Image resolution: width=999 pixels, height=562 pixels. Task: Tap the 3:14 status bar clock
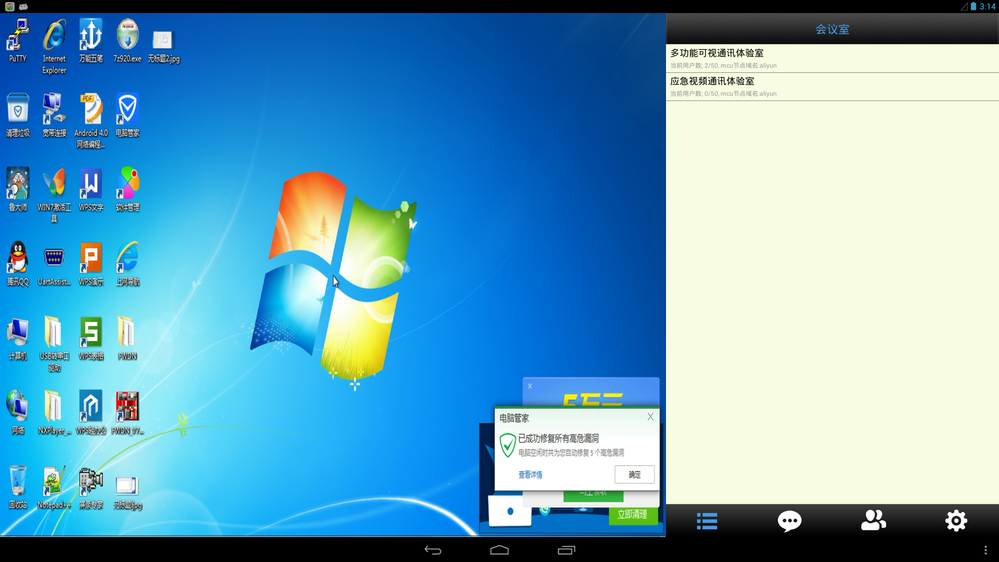[989, 6]
